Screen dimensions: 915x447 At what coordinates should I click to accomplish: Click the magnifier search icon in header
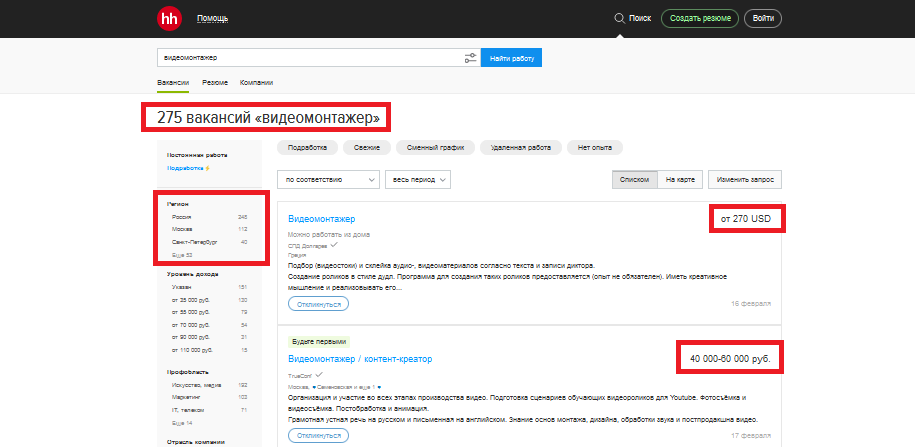point(620,18)
